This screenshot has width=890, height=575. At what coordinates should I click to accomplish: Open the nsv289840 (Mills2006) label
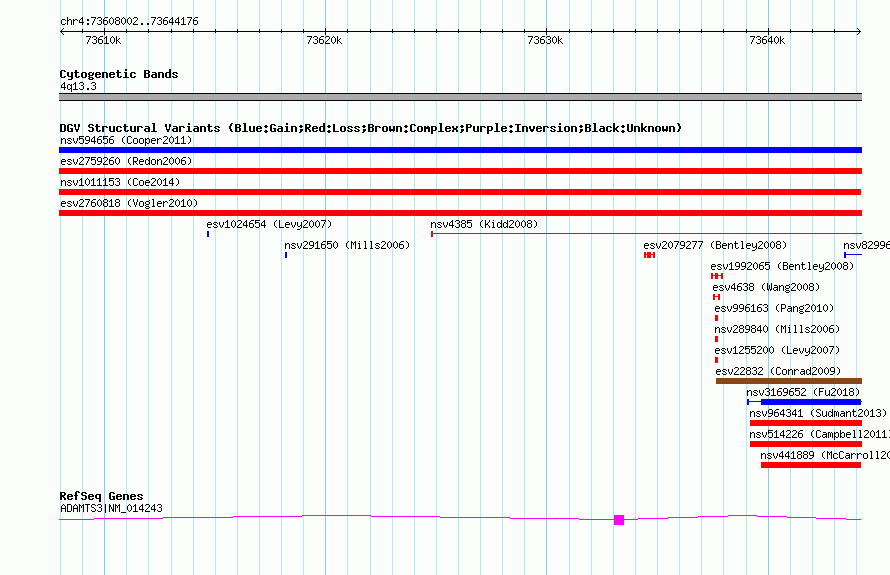coord(777,329)
